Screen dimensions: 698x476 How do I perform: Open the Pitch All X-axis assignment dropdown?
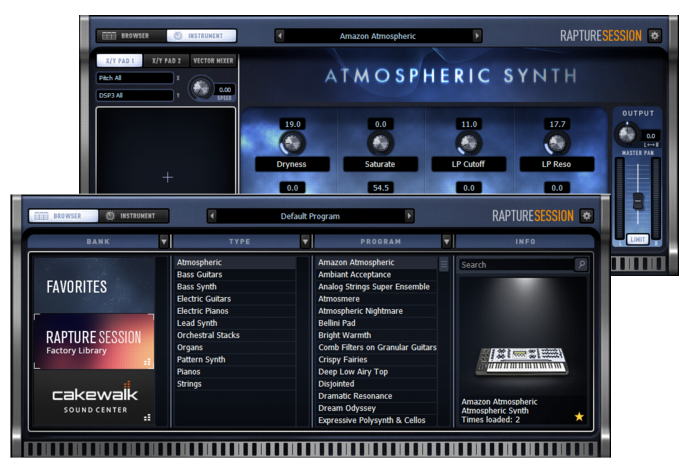point(134,78)
